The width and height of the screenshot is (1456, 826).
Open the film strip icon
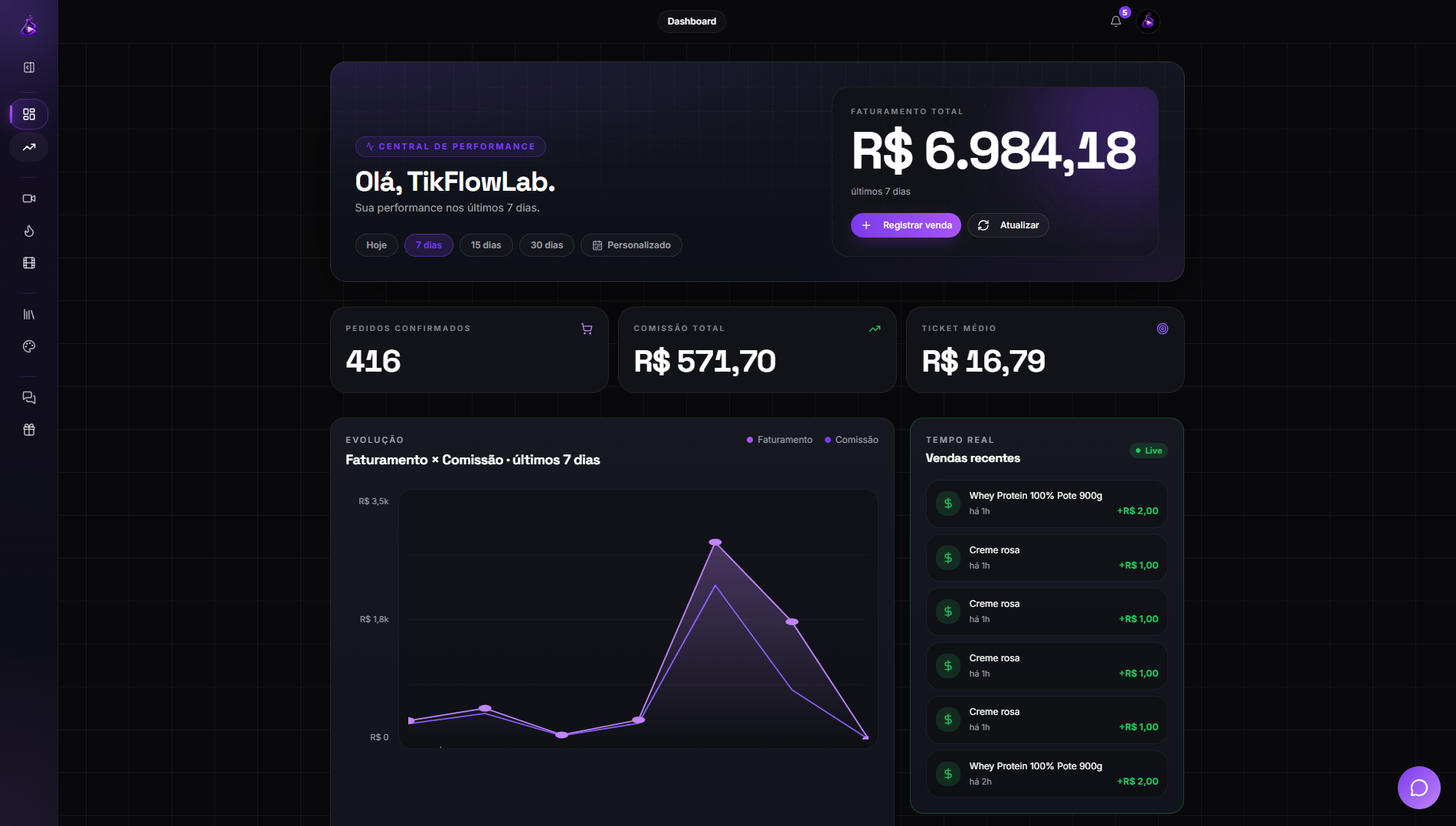pos(29,263)
